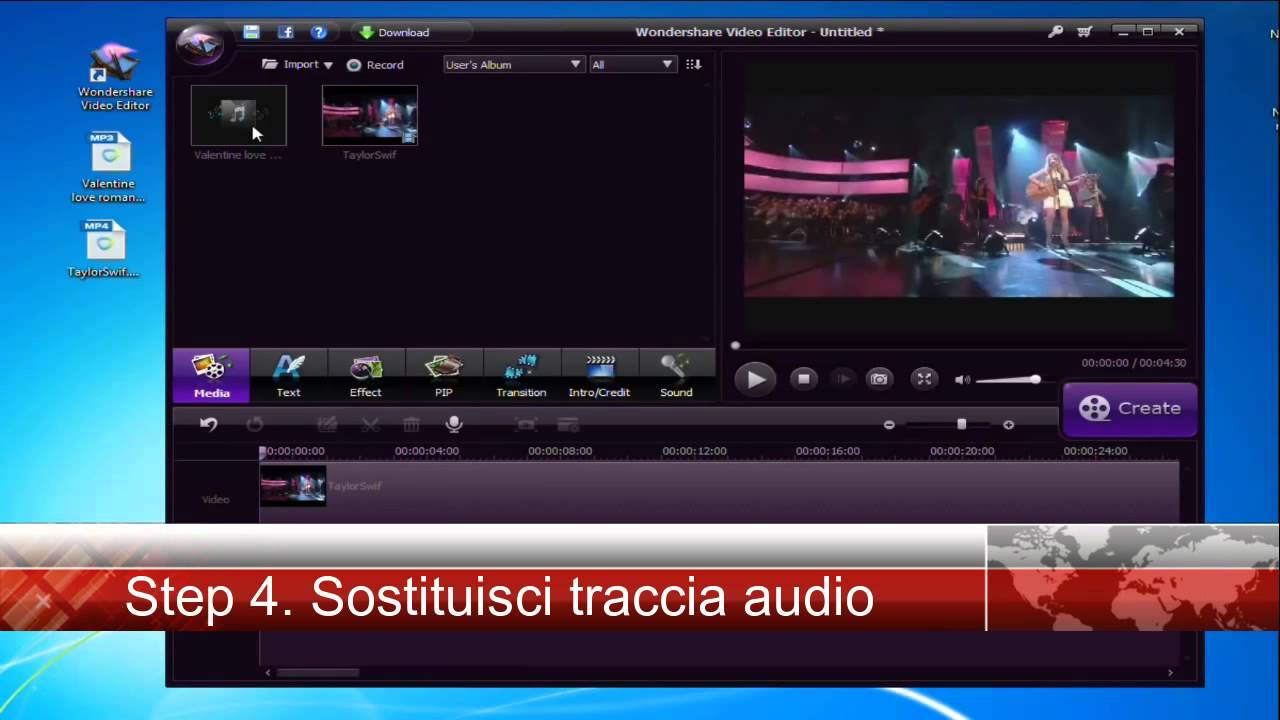Click the crop icon in timeline toolbar
The image size is (1280, 720).
click(x=526, y=424)
